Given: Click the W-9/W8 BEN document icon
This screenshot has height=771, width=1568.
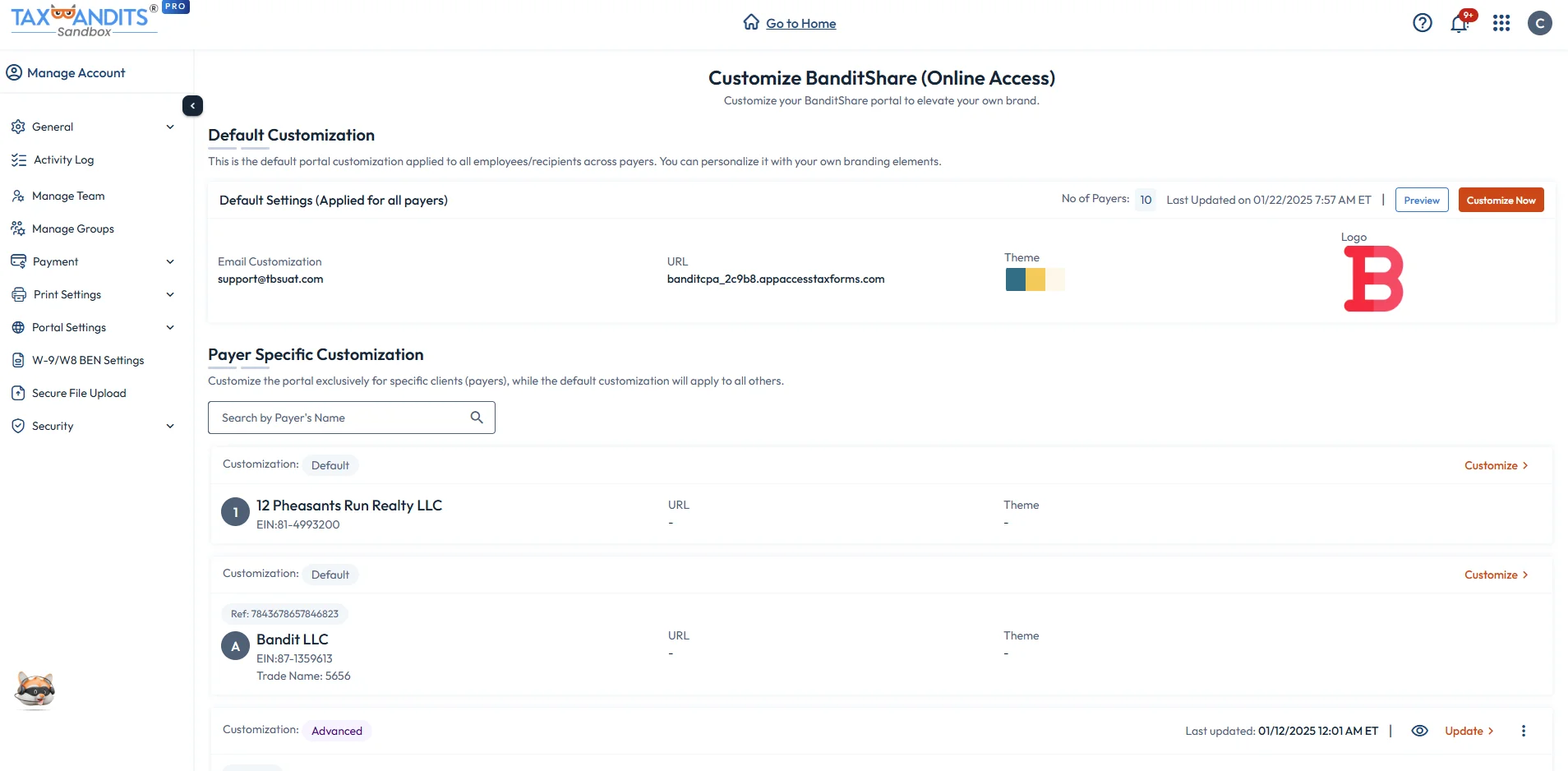Looking at the screenshot, I should point(18,360).
